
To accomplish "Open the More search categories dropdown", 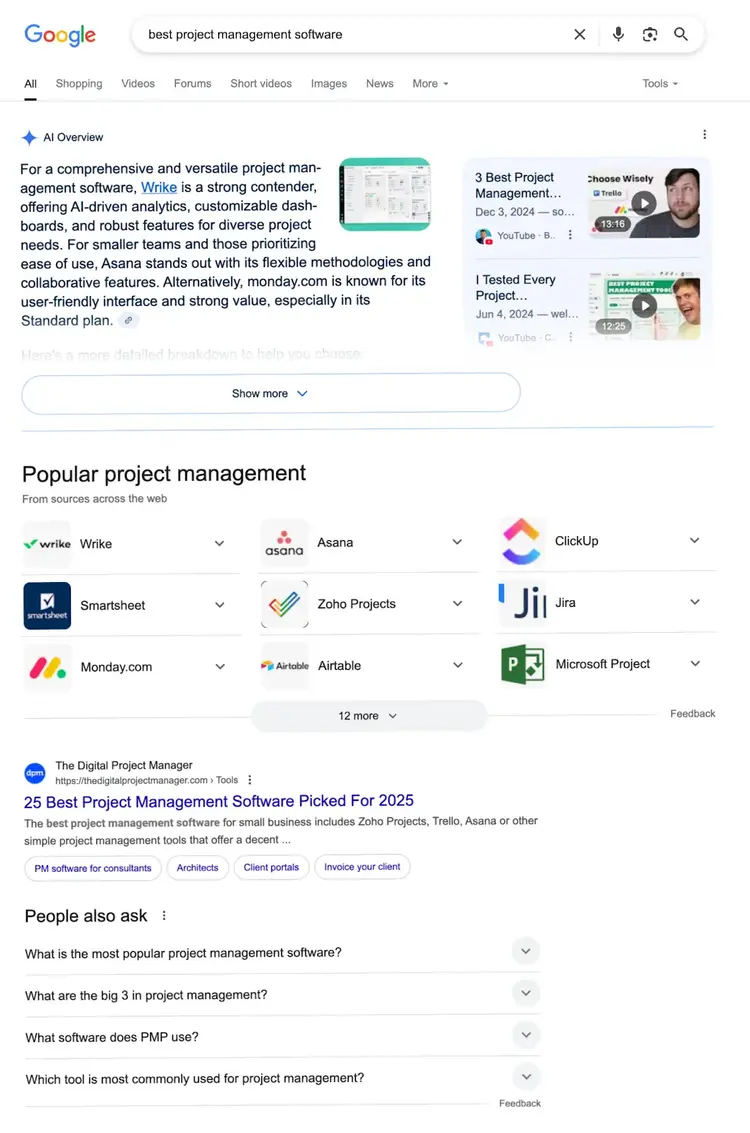I will (x=431, y=84).
